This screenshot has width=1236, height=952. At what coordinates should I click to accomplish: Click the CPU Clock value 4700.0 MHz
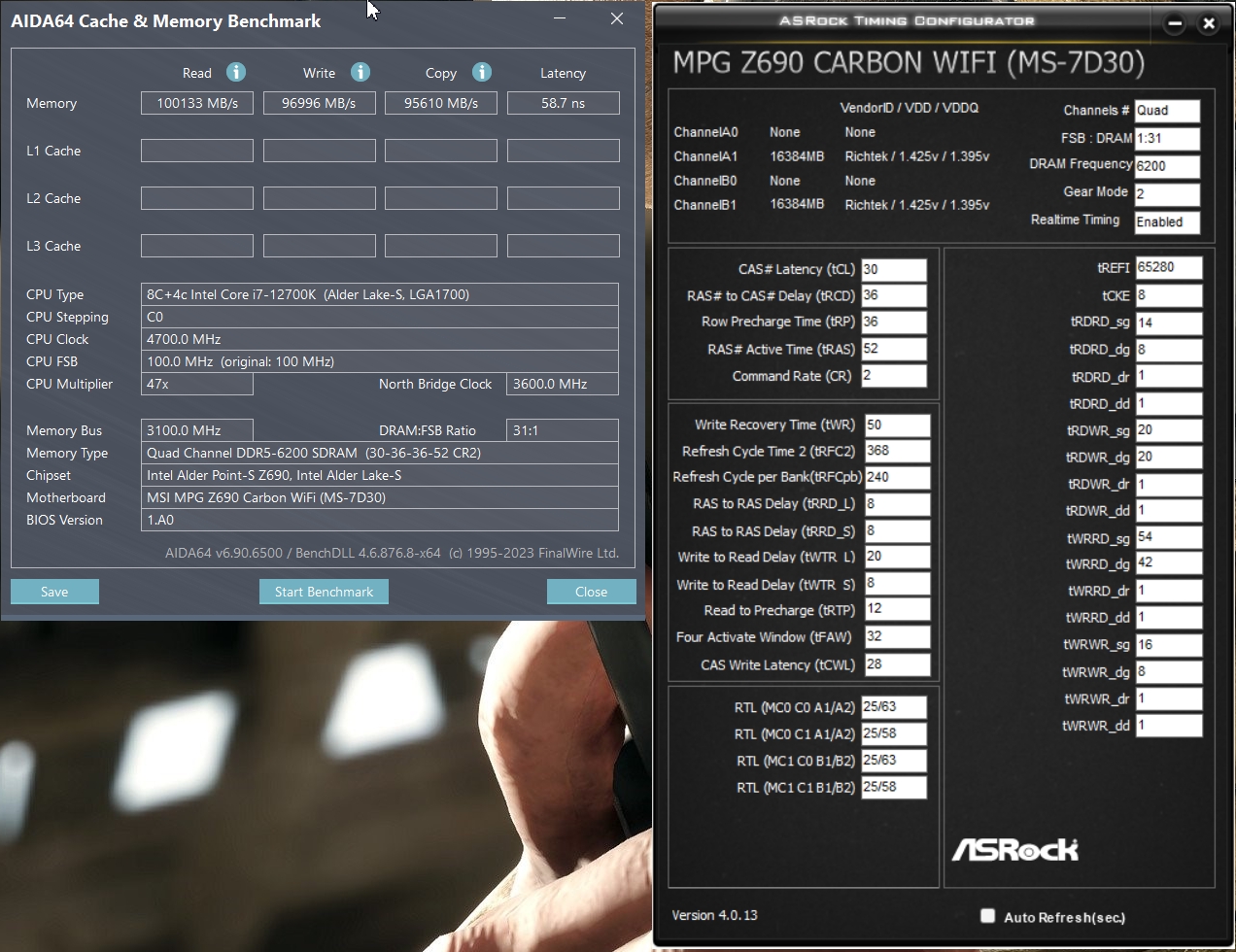pos(380,339)
